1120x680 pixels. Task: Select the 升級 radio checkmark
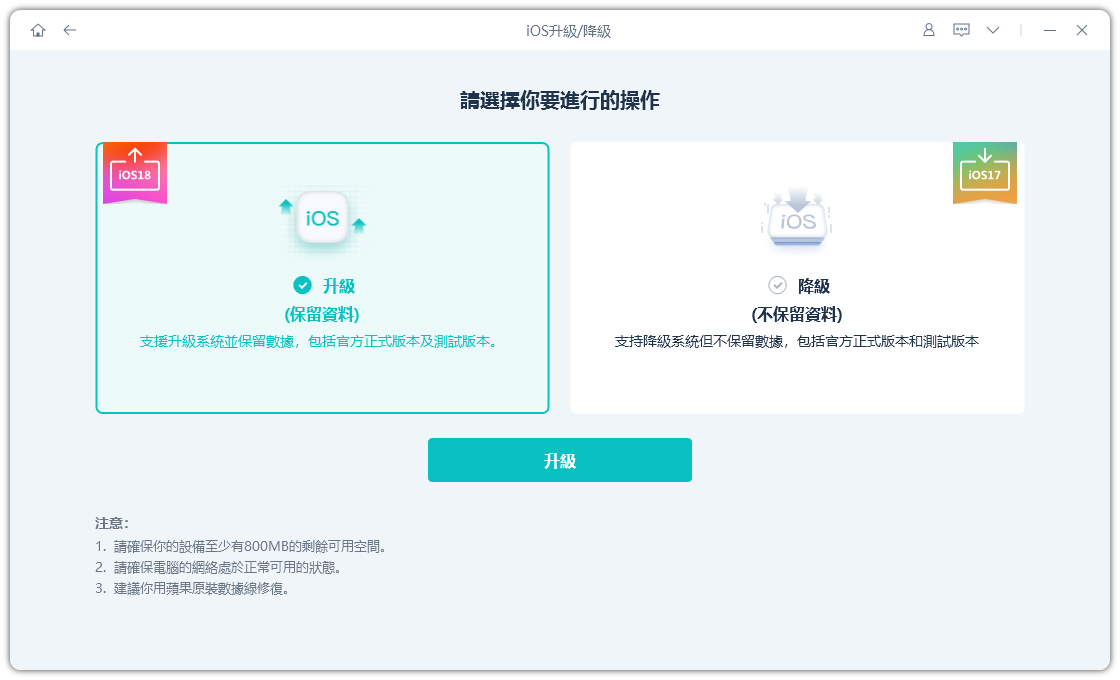[x=302, y=285]
